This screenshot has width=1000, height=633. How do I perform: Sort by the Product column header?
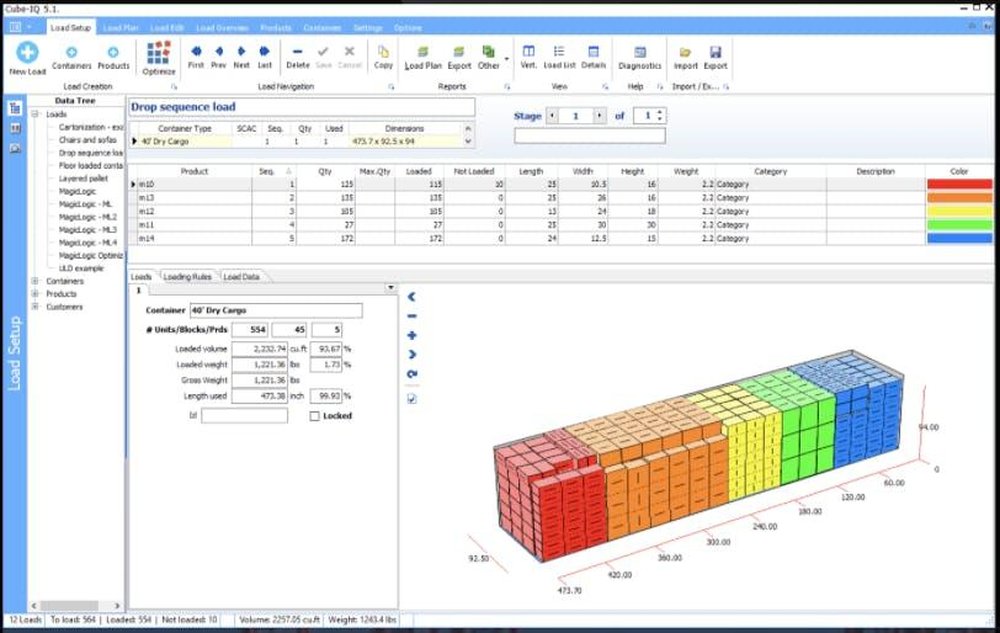pyautogui.click(x=194, y=171)
